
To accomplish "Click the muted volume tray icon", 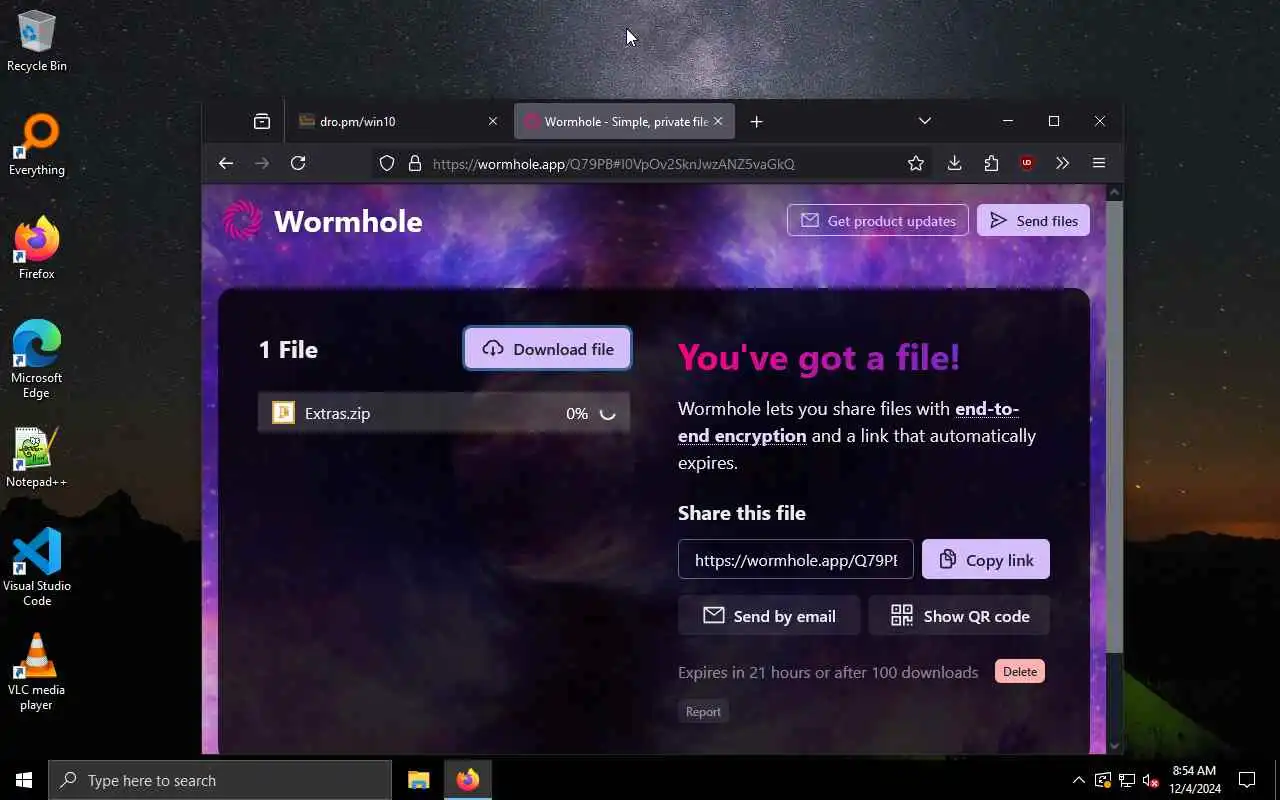I will (1150, 780).
